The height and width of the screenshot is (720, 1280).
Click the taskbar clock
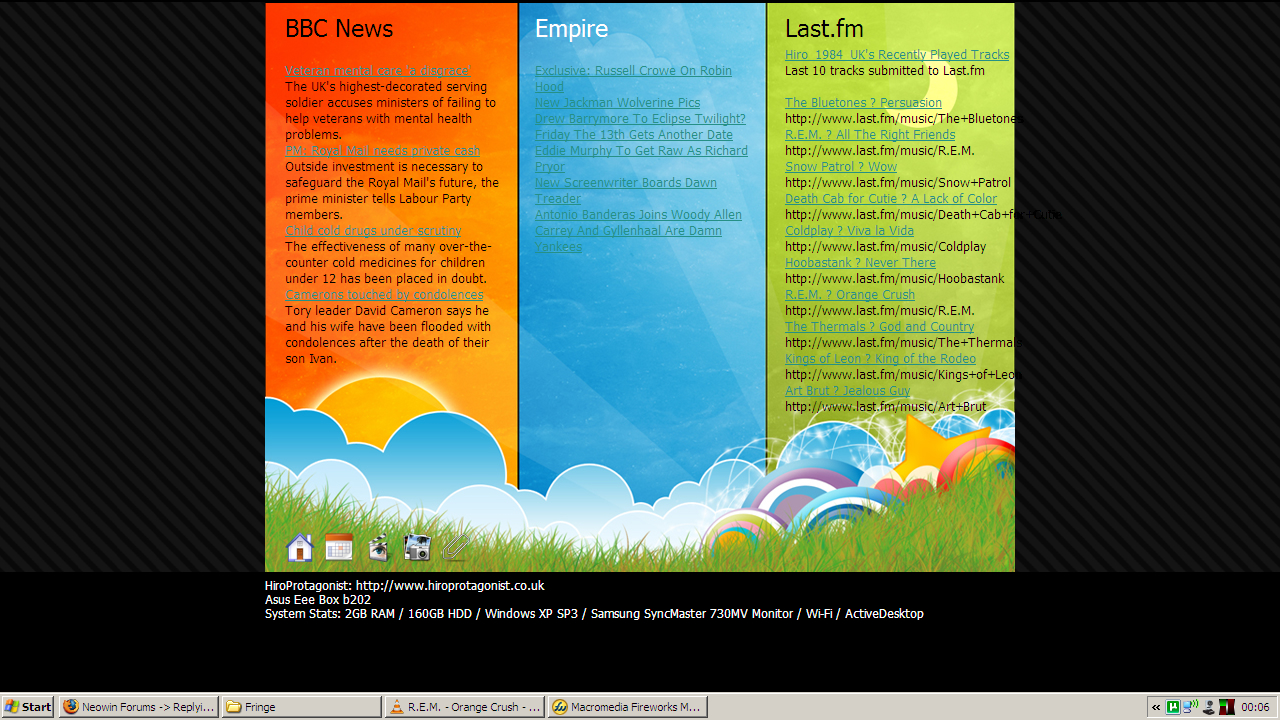1255,707
